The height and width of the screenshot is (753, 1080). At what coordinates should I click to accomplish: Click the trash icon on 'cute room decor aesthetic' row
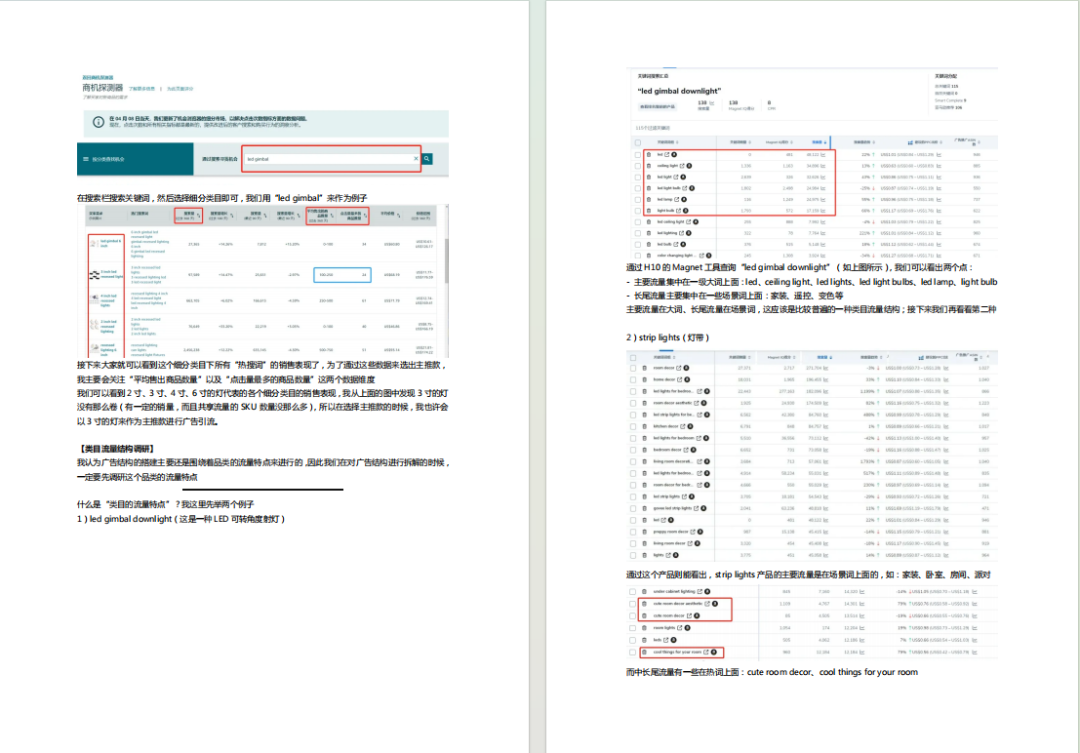(645, 604)
